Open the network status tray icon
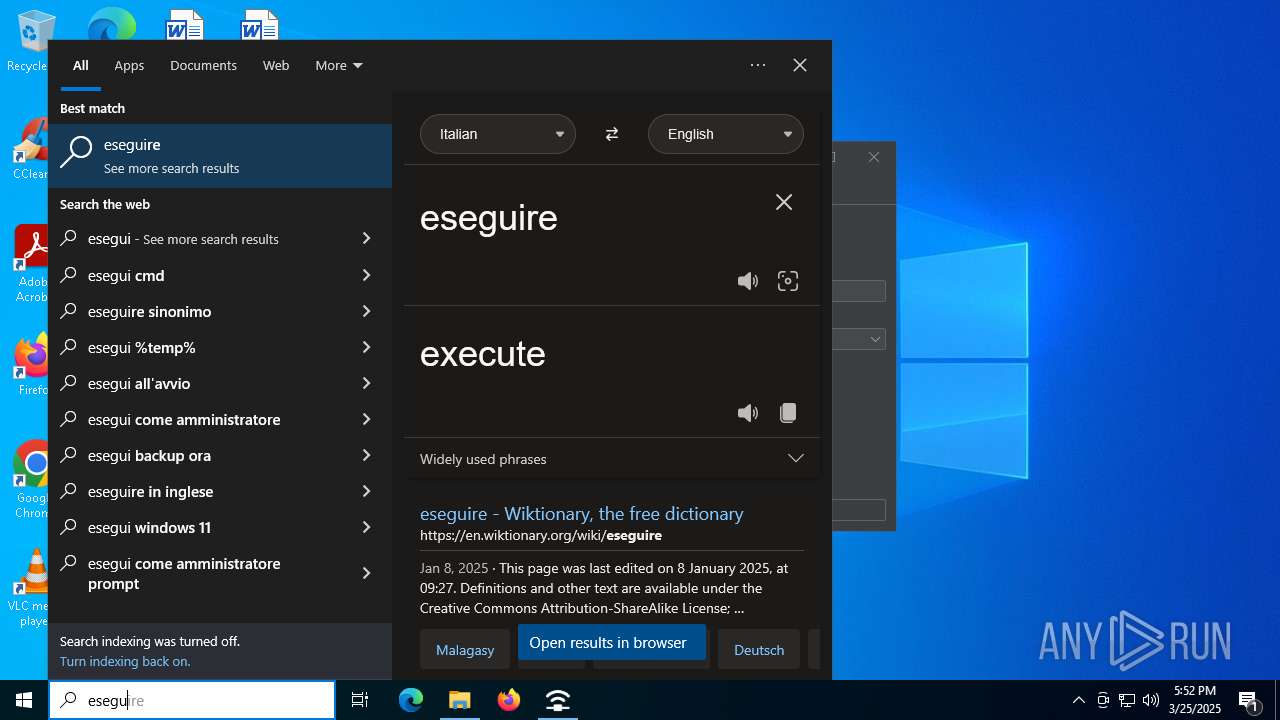 point(1127,700)
